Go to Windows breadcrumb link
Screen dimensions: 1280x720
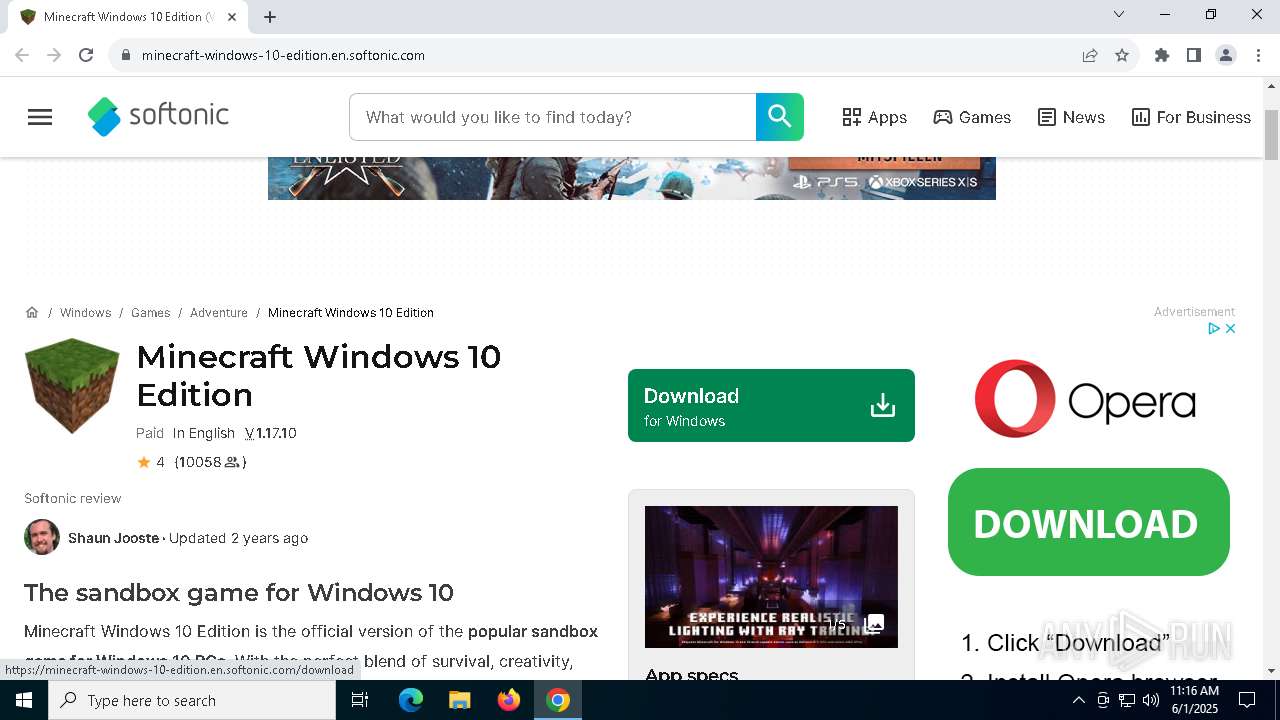[85, 313]
